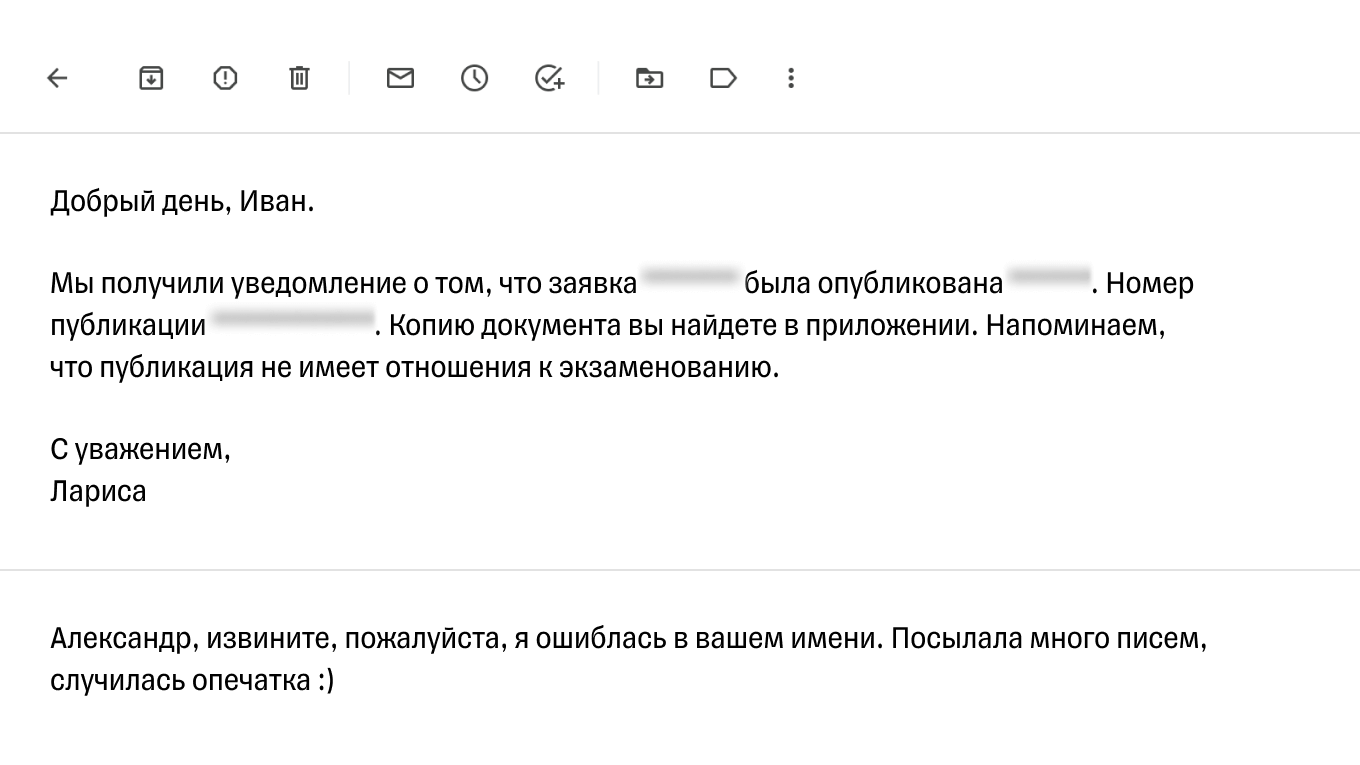Archive this email
The height and width of the screenshot is (765, 1360).
pos(150,78)
